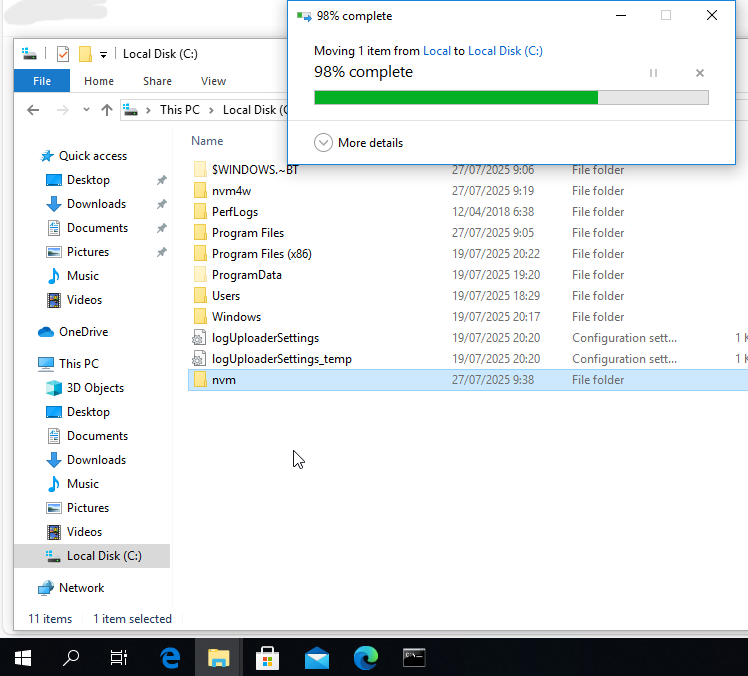Click the Up directory arrow icon
Viewport: 748px width, 676px height.
pyautogui.click(x=107, y=110)
